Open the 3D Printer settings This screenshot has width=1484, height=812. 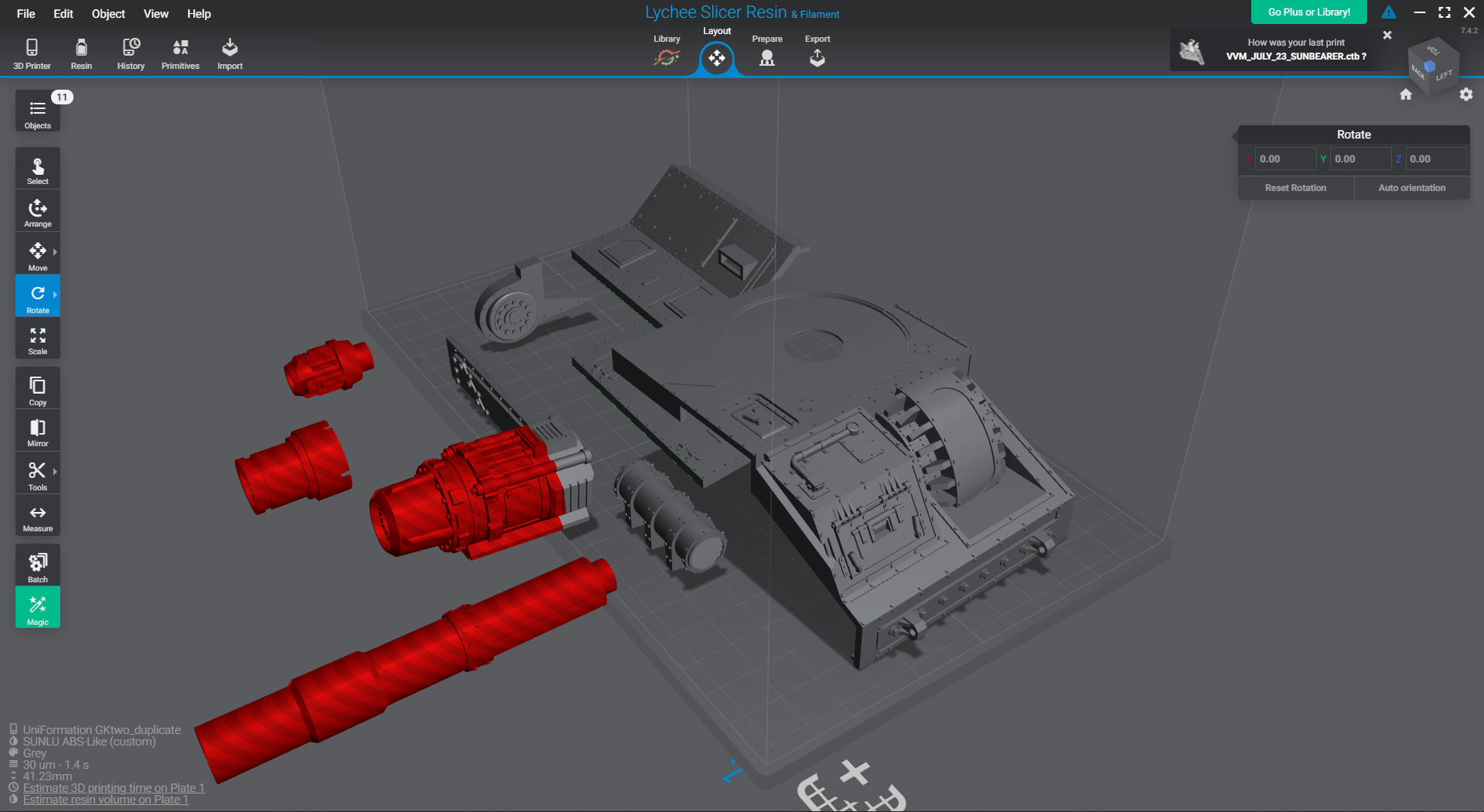32,54
